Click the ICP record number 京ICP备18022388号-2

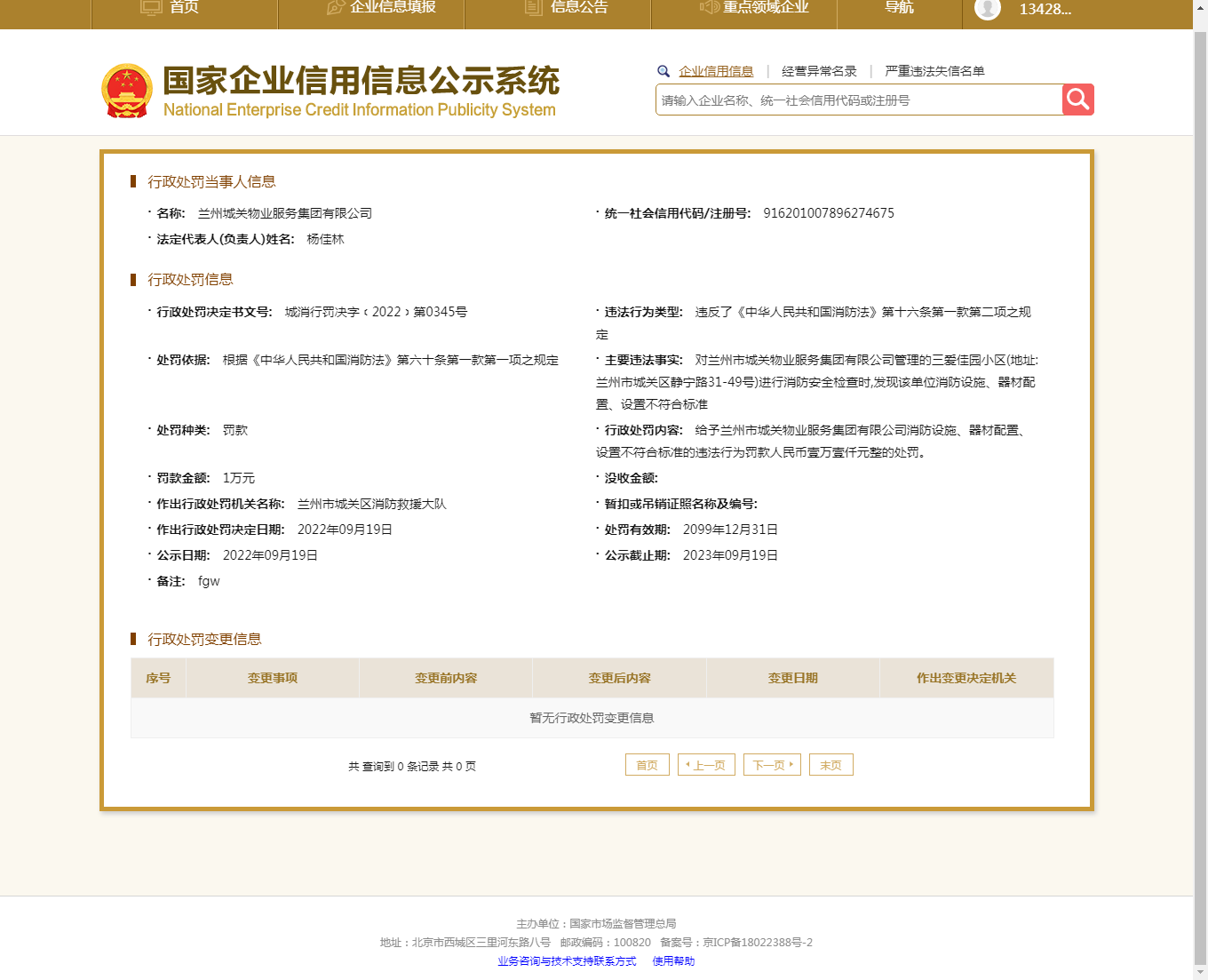(758, 943)
